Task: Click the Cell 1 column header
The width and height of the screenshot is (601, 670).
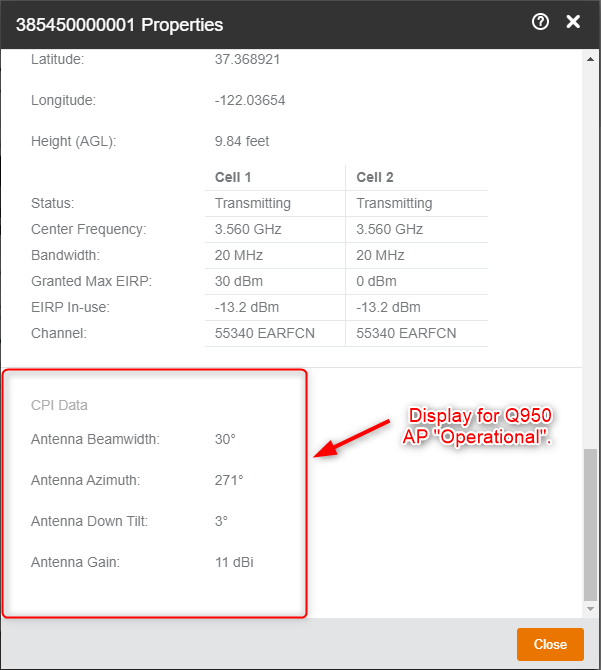Action: (233, 177)
